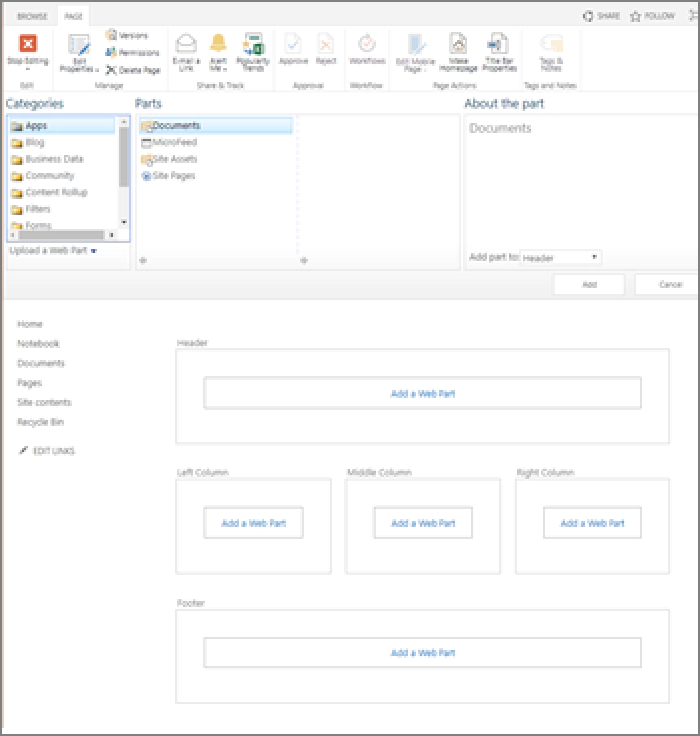Open Versions in the Manage group
This screenshot has width=700, height=736.
[x=127, y=35]
